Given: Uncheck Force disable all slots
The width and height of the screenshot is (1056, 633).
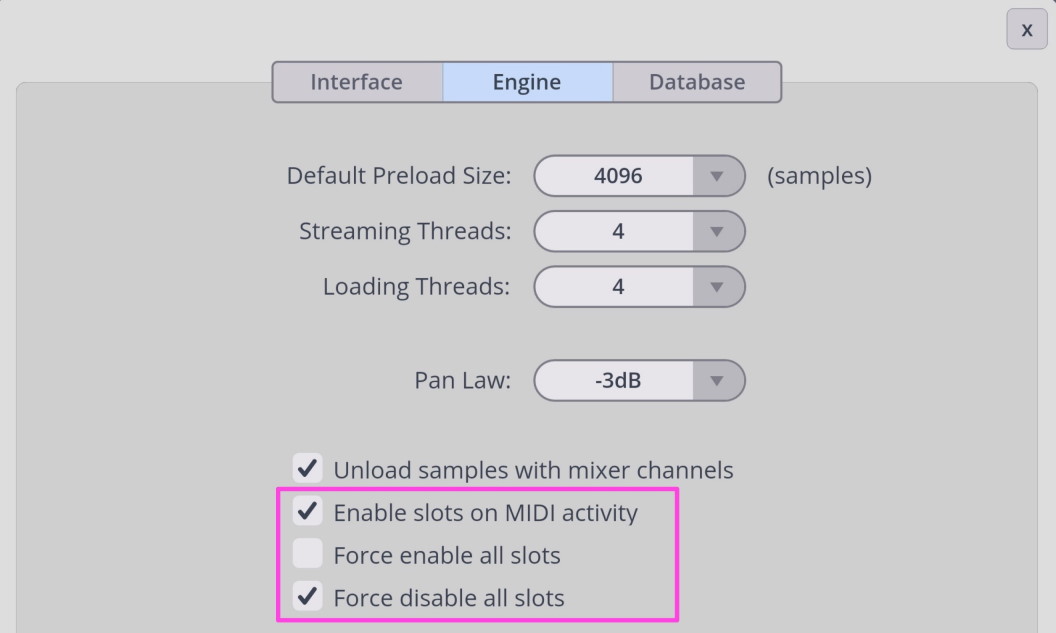Looking at the screenshot, I should (308, 596).
